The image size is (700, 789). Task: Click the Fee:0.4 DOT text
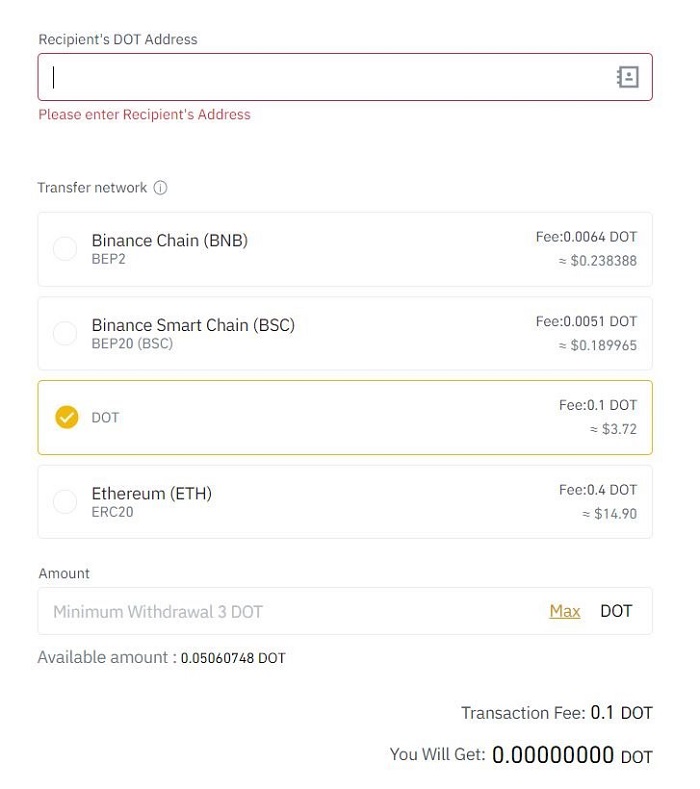[598, 490]
